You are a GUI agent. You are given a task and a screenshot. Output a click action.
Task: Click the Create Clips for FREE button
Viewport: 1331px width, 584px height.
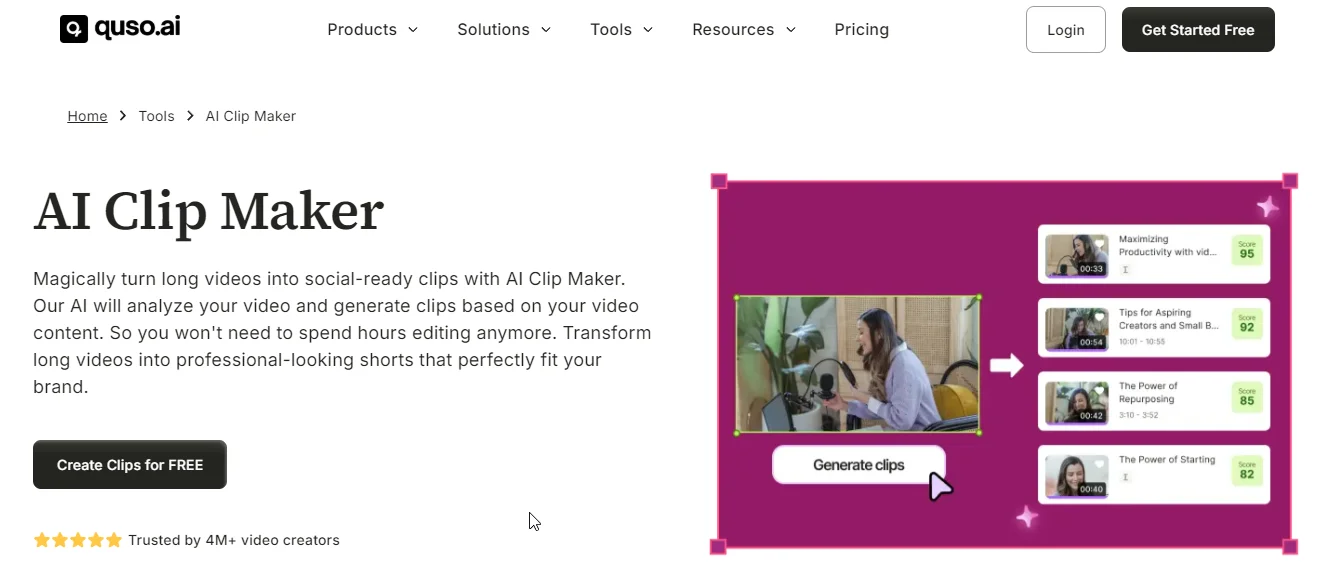point(129,464)
